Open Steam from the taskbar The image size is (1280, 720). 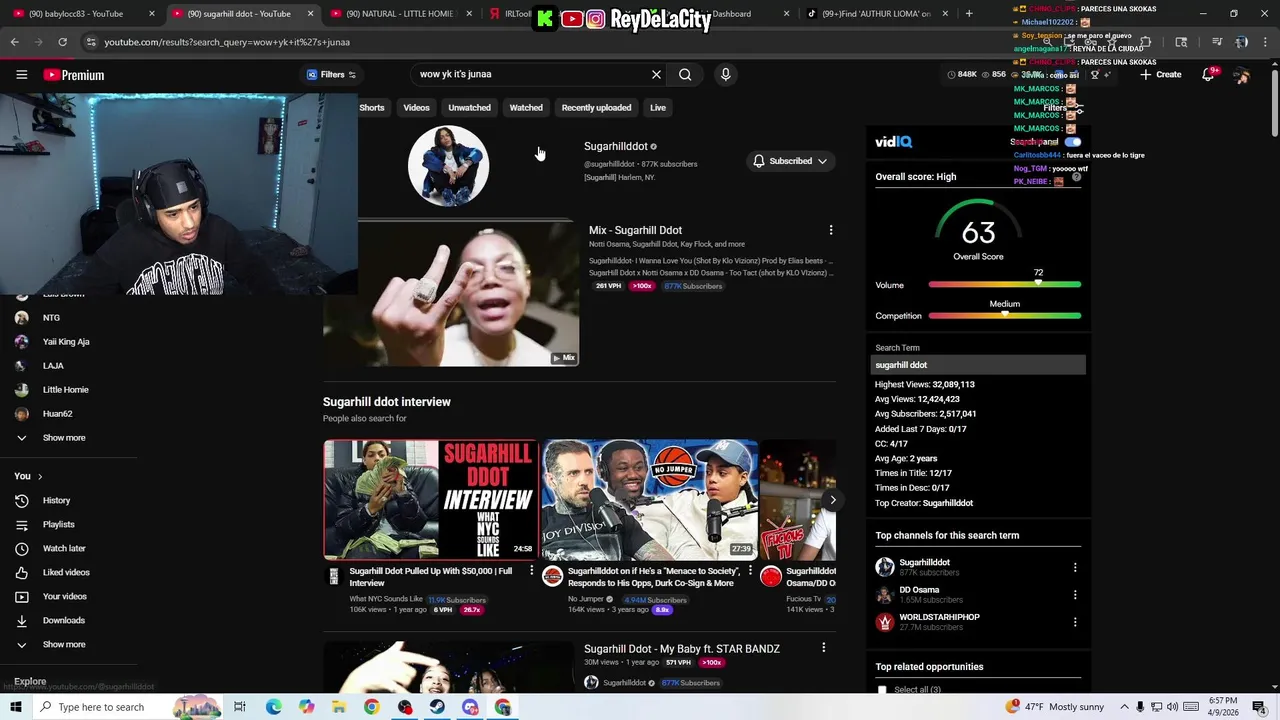pos(437,707)
